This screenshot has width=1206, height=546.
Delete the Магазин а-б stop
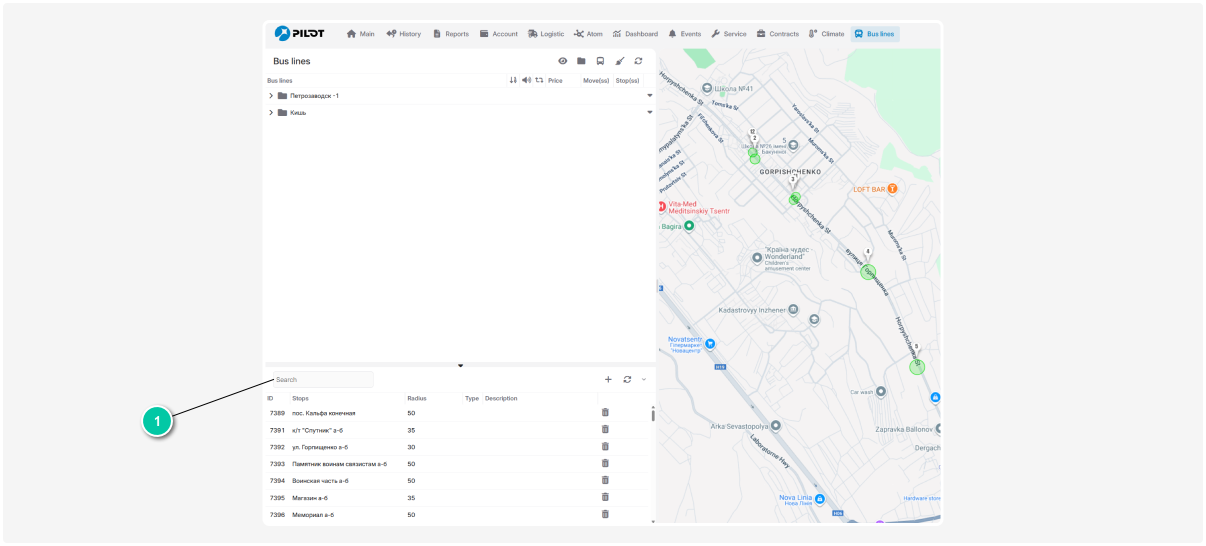click(605, 497)
